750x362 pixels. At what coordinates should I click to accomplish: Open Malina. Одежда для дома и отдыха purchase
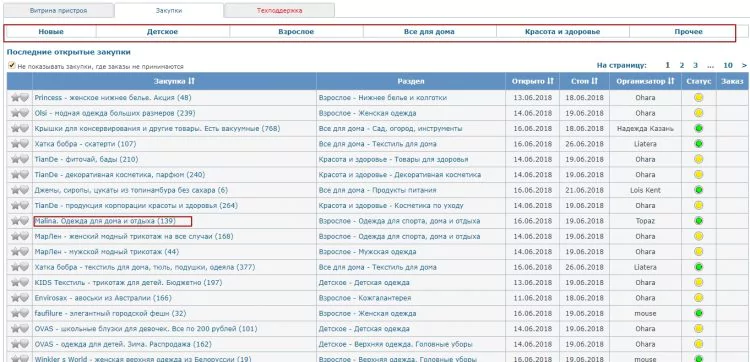click(x=105, y=221)
